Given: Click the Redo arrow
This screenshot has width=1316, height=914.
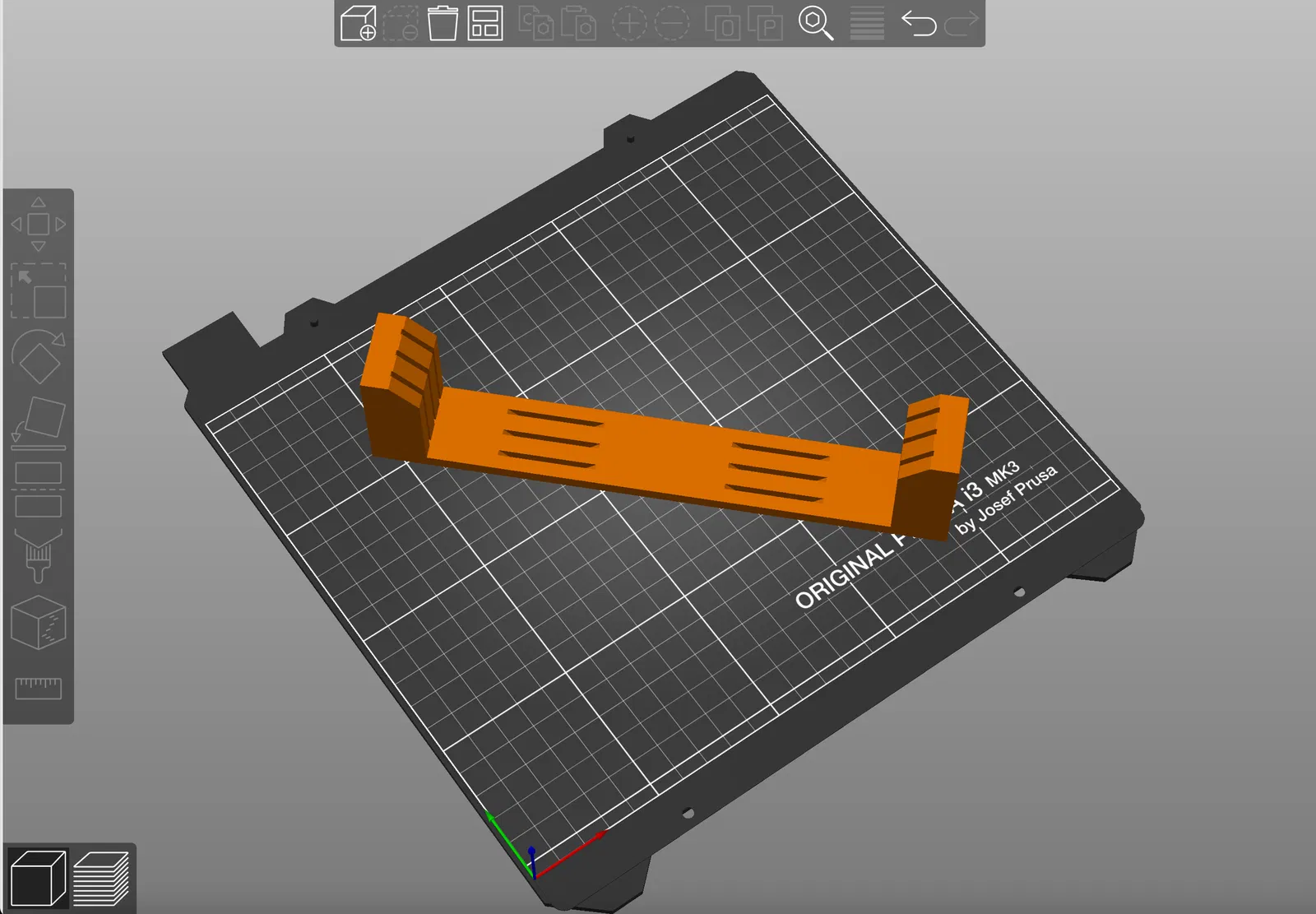Looking at the screenshot, I should pyautogui.click(x=961, y=22).
